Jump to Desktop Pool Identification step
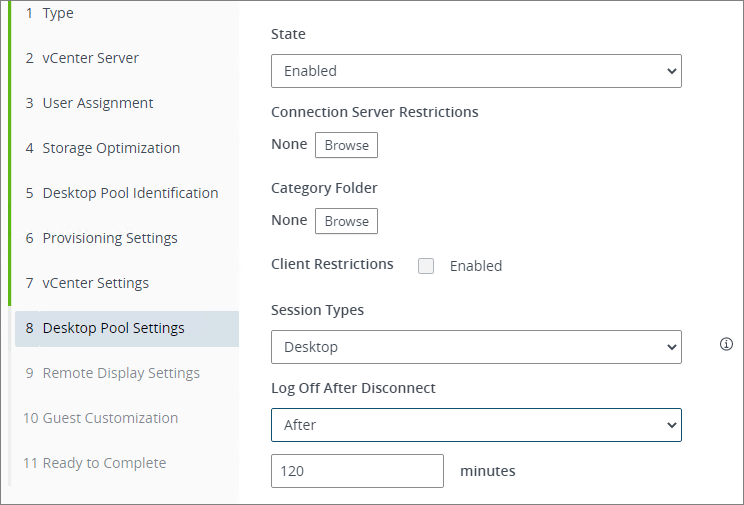The height and width of the screenshot is (505, 744). coord(130,193)
